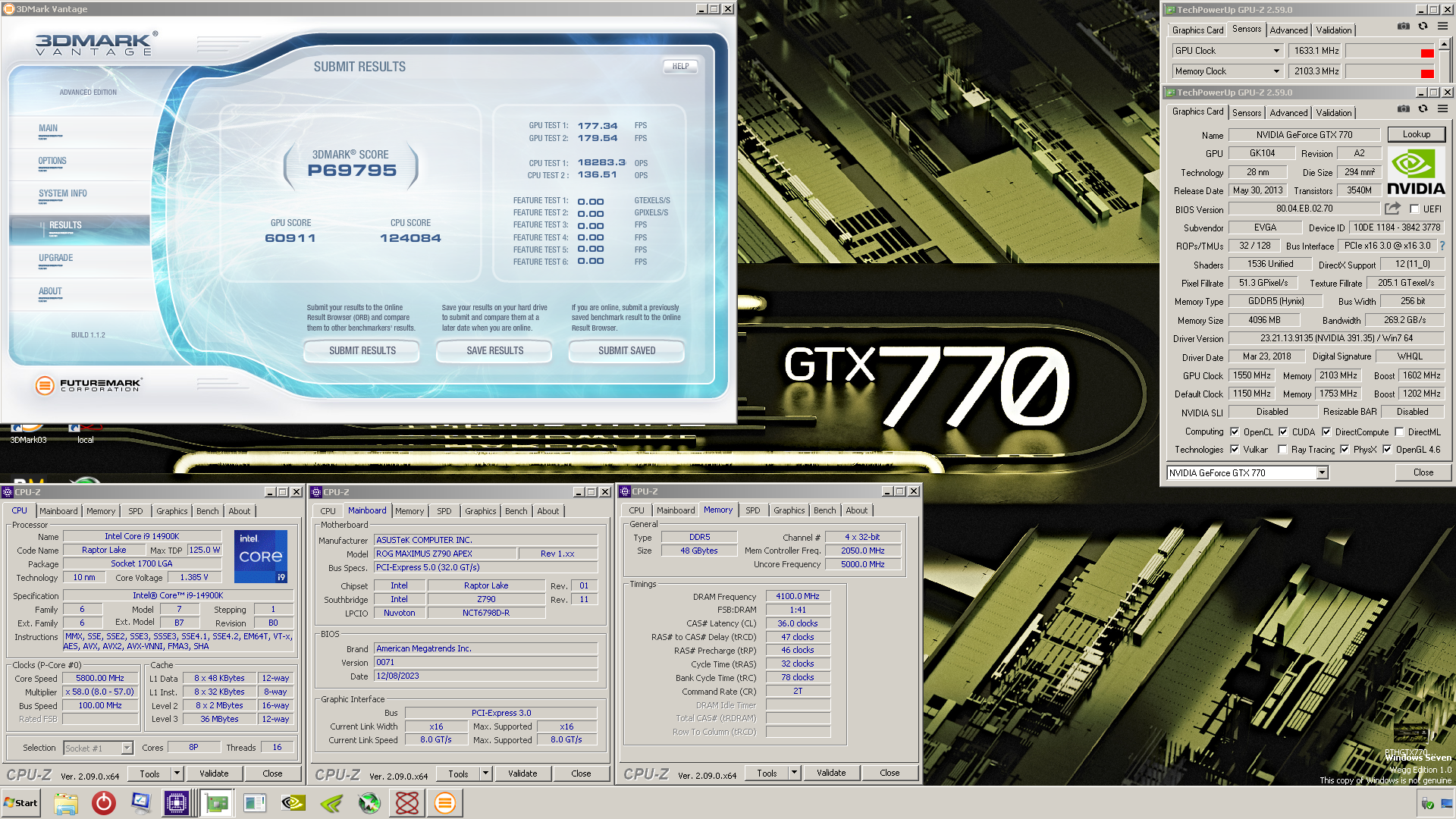Click the Lookup button in GPU-Z
Screen dimensions: 1456x819
1416,134
